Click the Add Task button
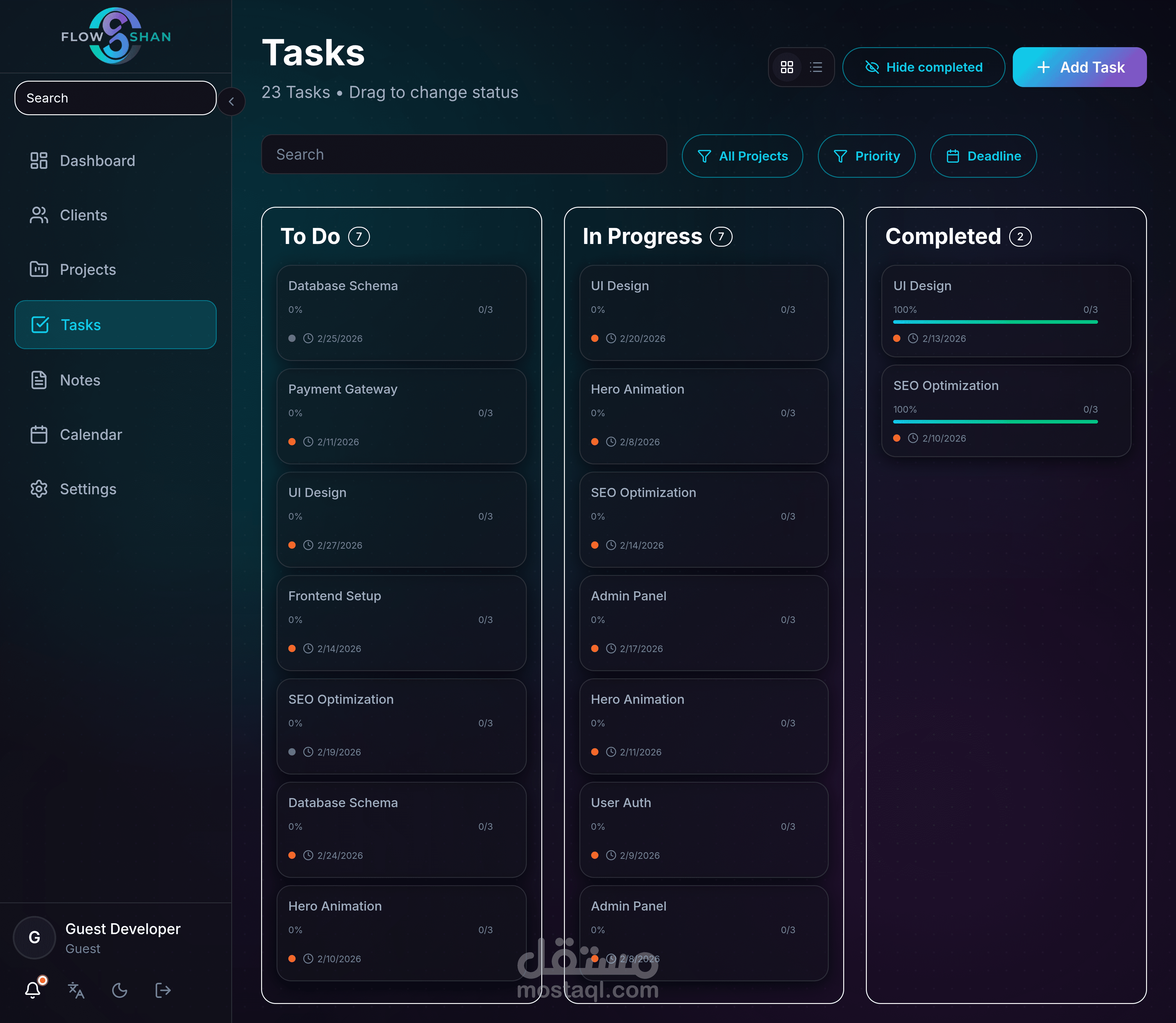Screen dimensions: 1176x1023 [1079, 67]
